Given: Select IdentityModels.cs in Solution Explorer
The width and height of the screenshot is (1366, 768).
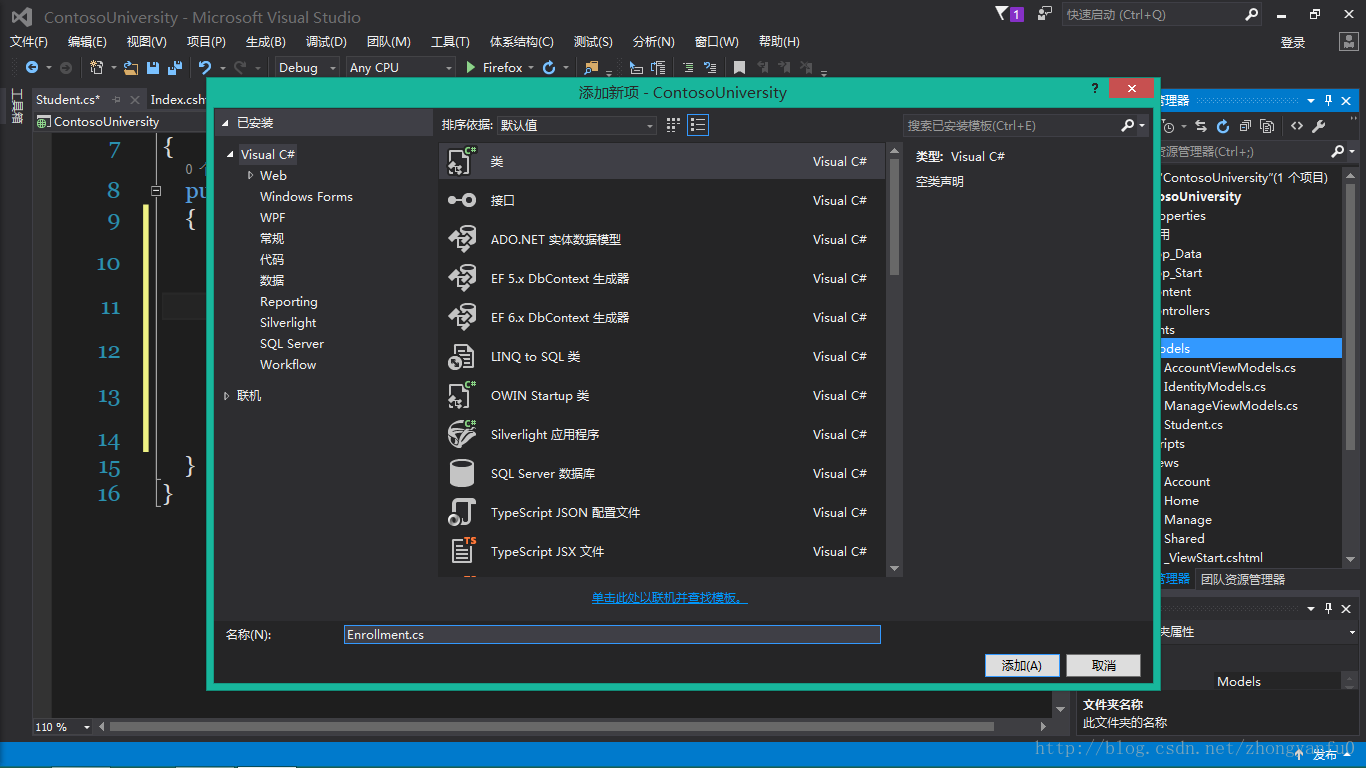Looking at the screenshot, I should coord(1214,387).
